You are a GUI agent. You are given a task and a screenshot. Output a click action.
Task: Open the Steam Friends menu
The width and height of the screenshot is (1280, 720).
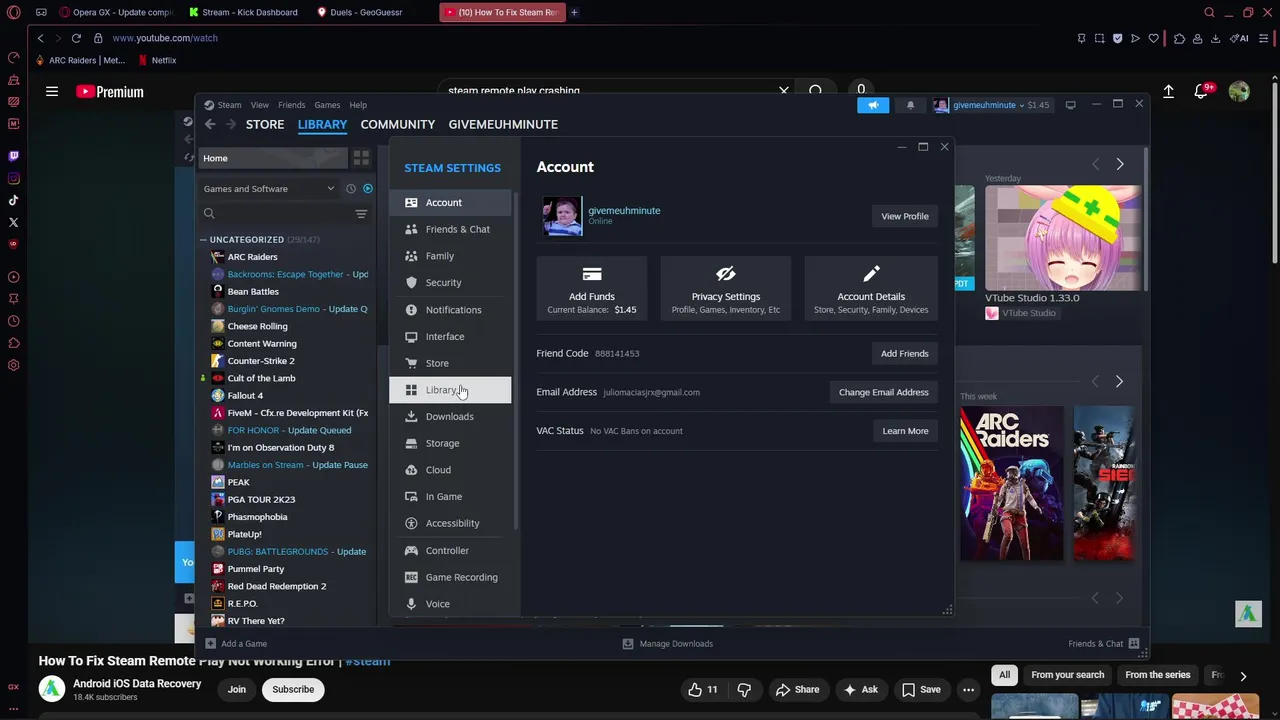292,105
